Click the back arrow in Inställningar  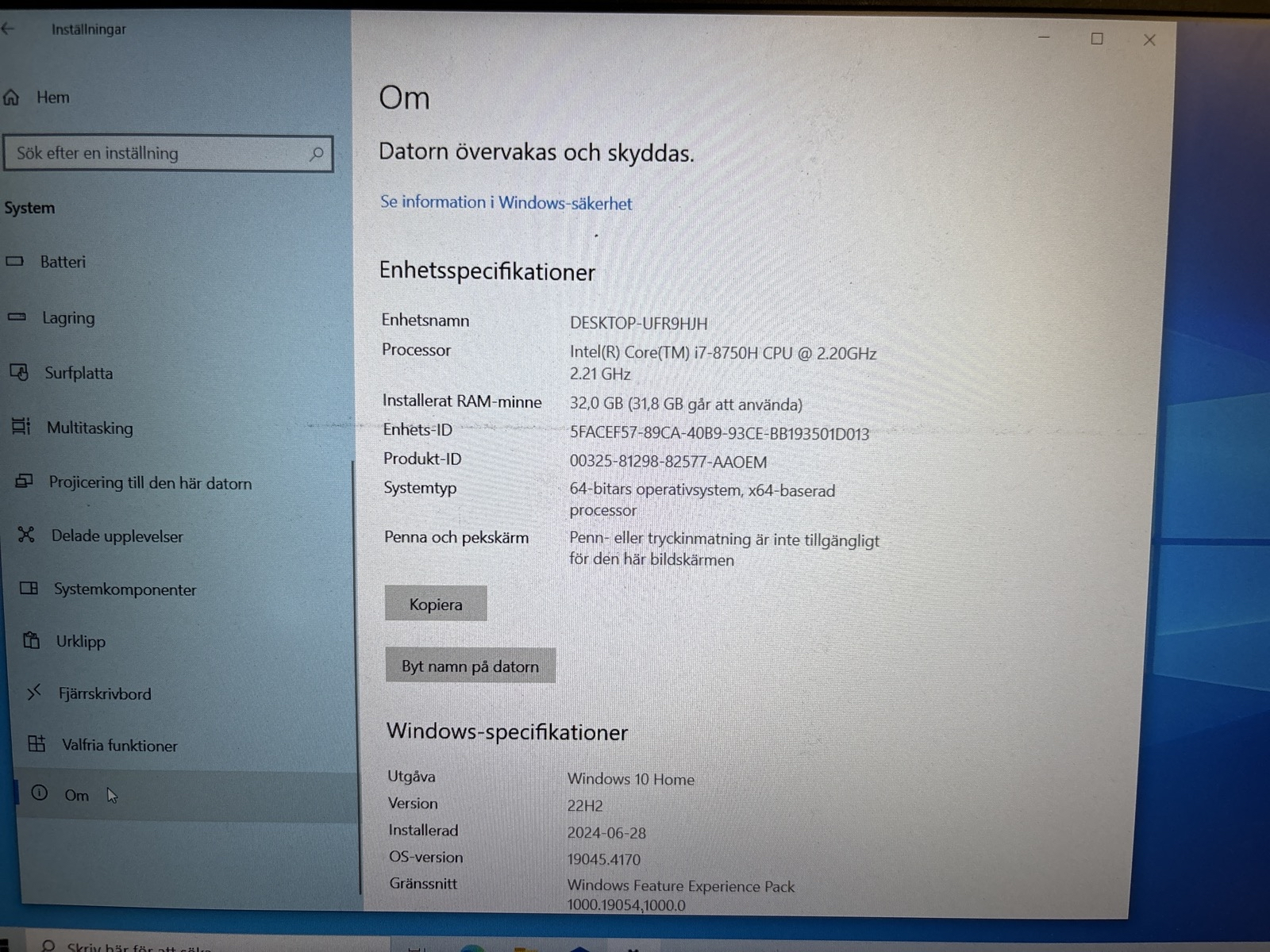point(8,29)
